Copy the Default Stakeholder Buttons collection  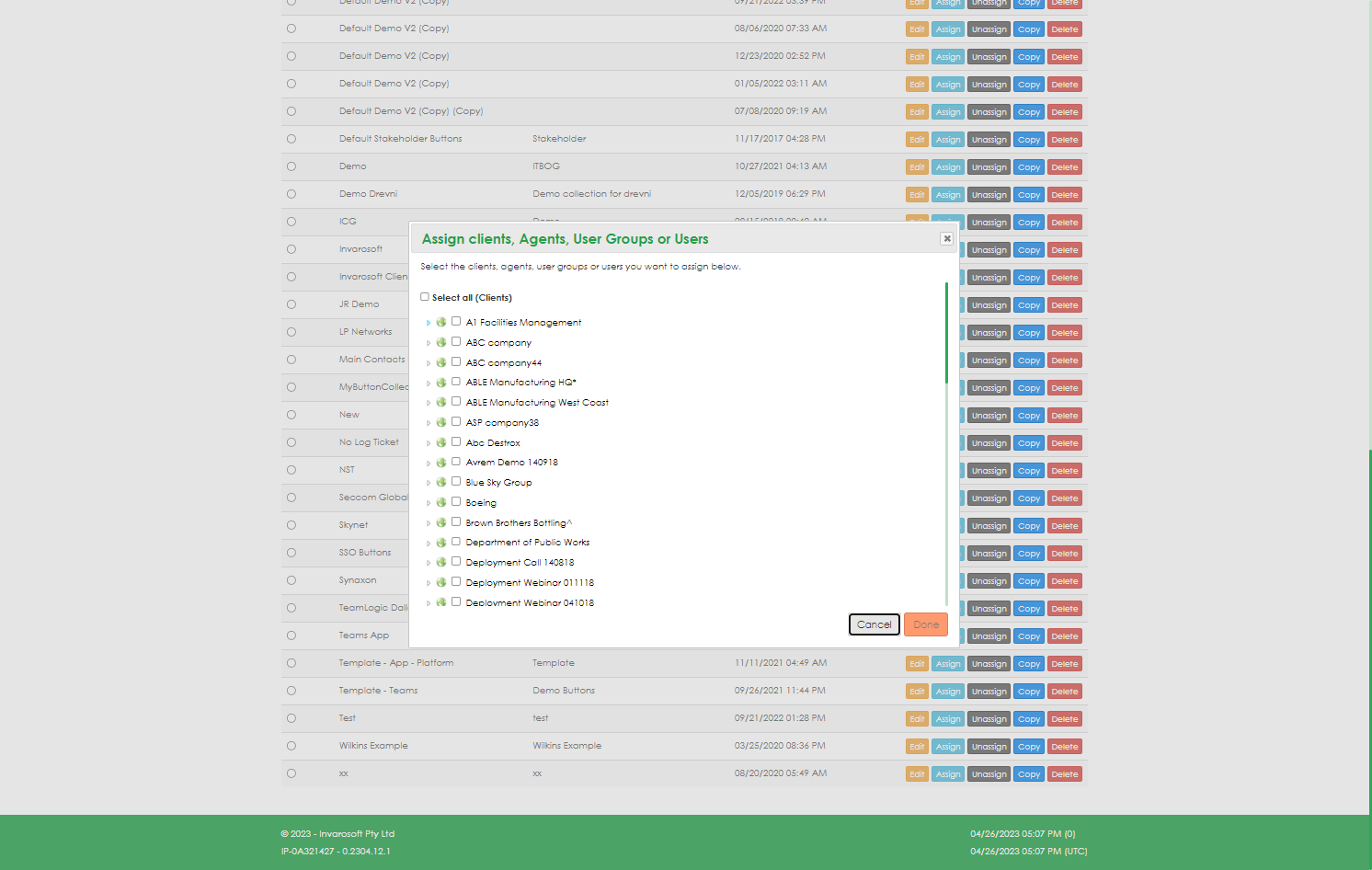click(1029, 140)
